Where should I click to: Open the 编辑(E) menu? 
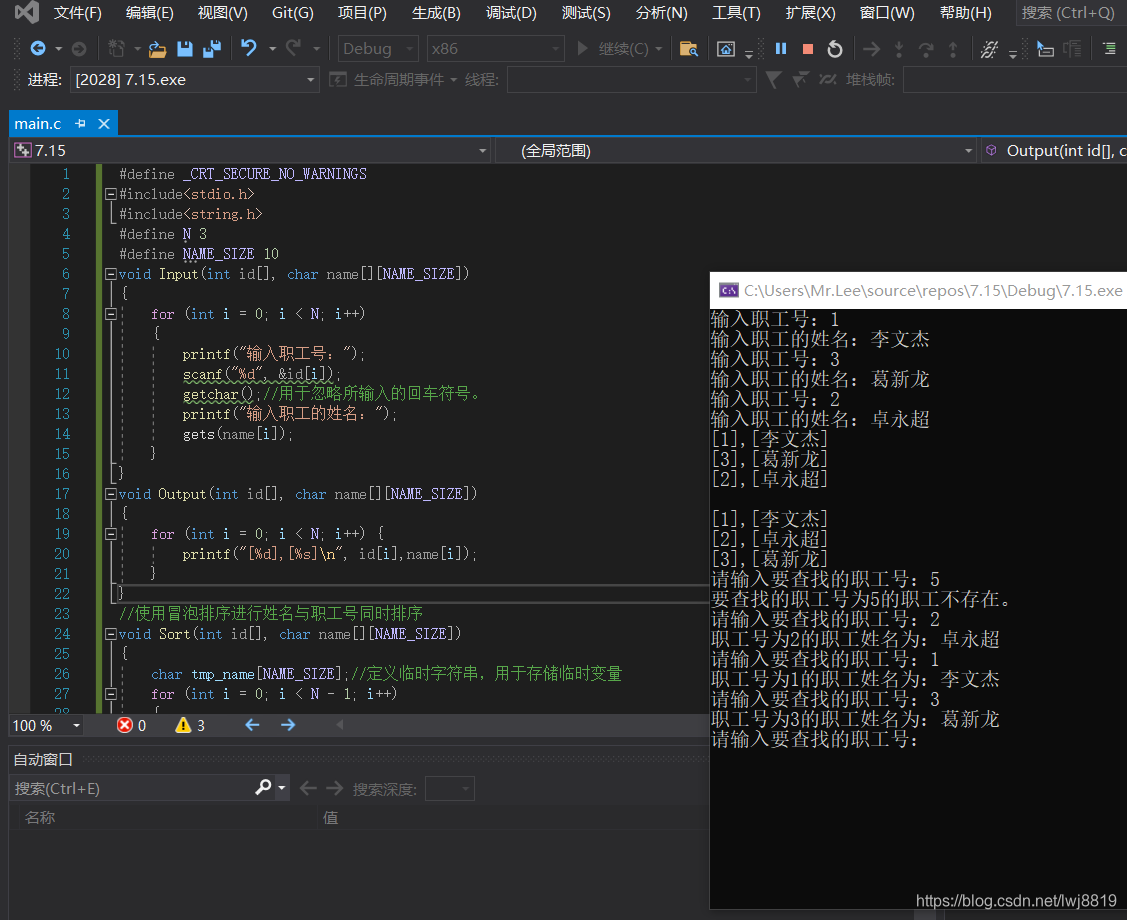pyautogui.click(x=150, y=12)
